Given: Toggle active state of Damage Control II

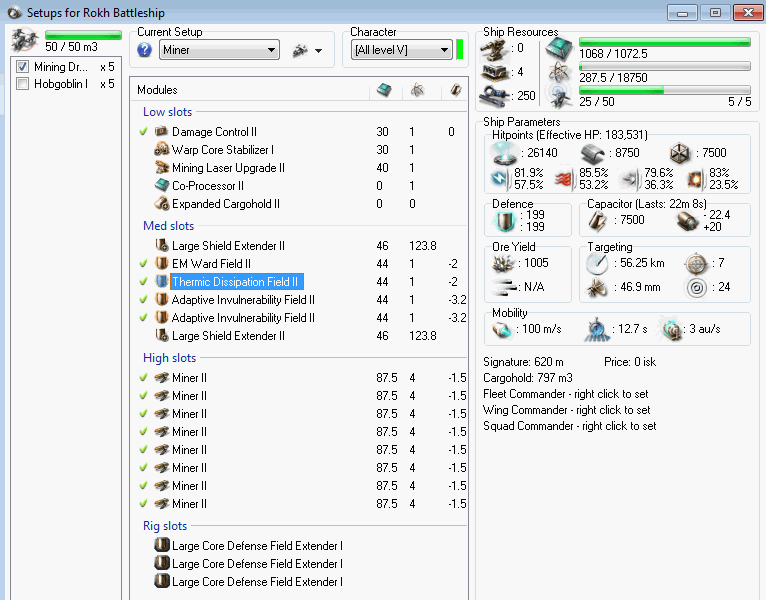Looking at the screenshot, I should pos(143,131).
